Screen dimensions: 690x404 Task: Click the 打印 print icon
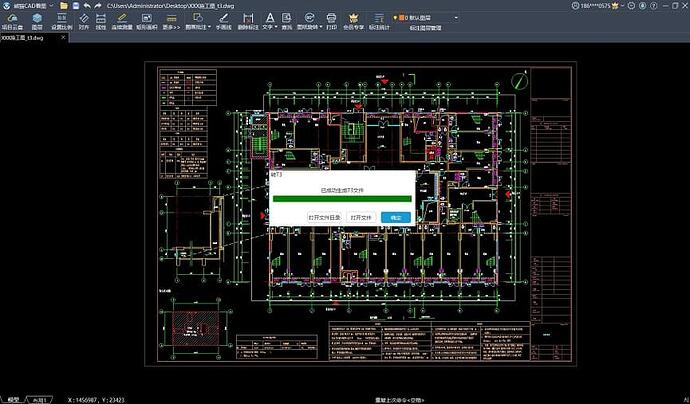332,21
